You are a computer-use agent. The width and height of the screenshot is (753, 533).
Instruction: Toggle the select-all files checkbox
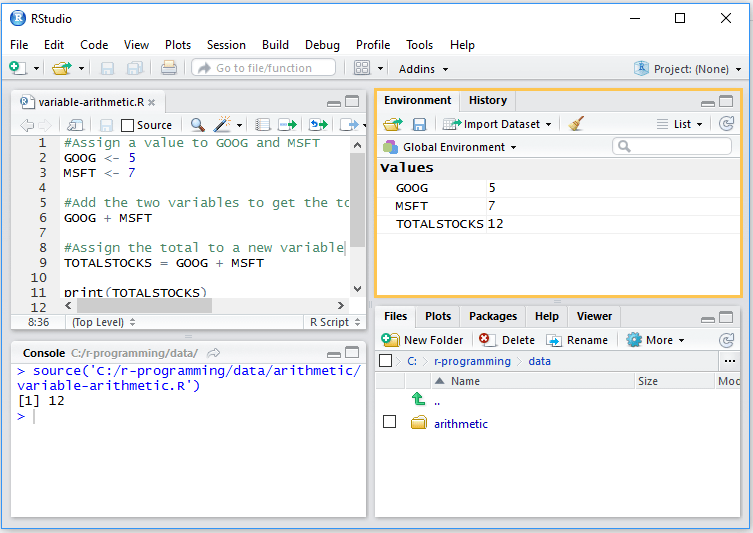[x=385, y=361]
